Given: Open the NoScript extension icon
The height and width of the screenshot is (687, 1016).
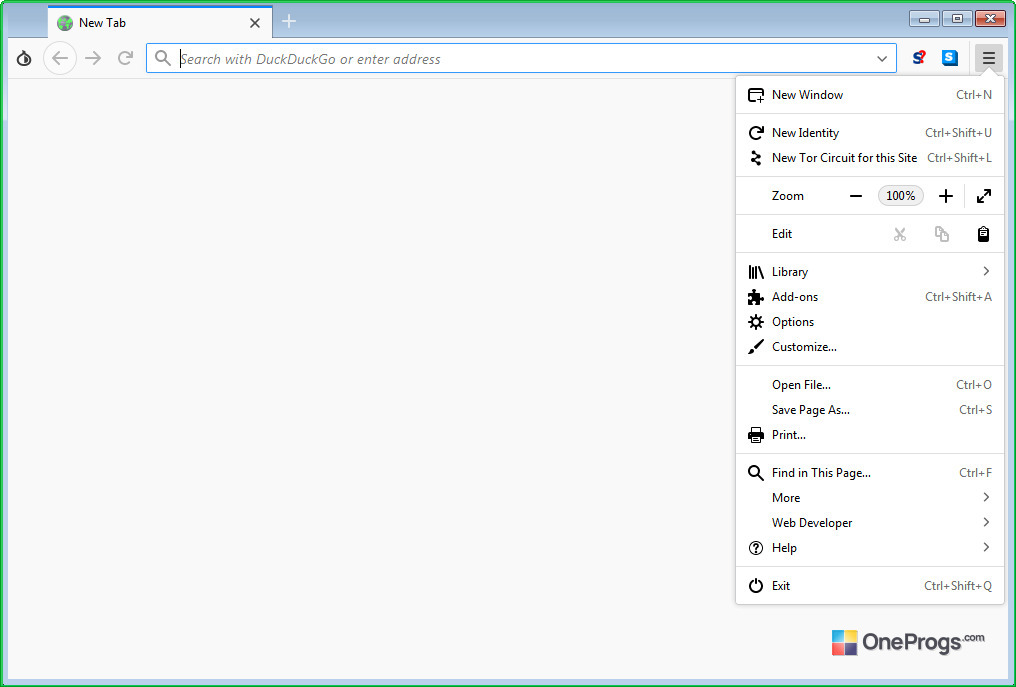Looking at the screenshot, I should pyautogui.click(x=919, y=58).
